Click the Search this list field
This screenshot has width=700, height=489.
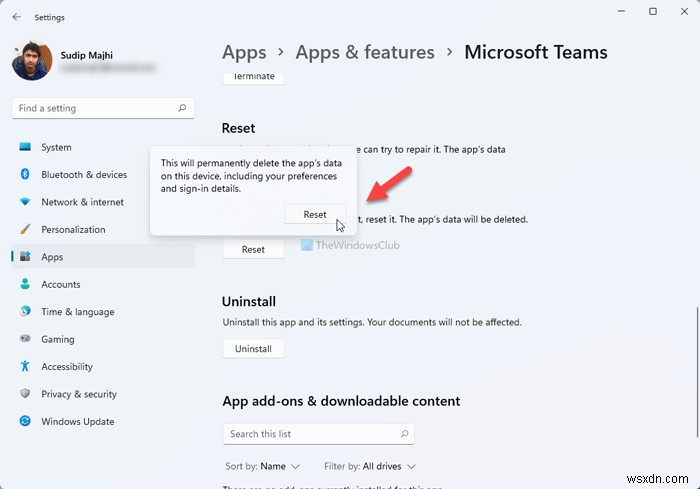click(318, 434)
